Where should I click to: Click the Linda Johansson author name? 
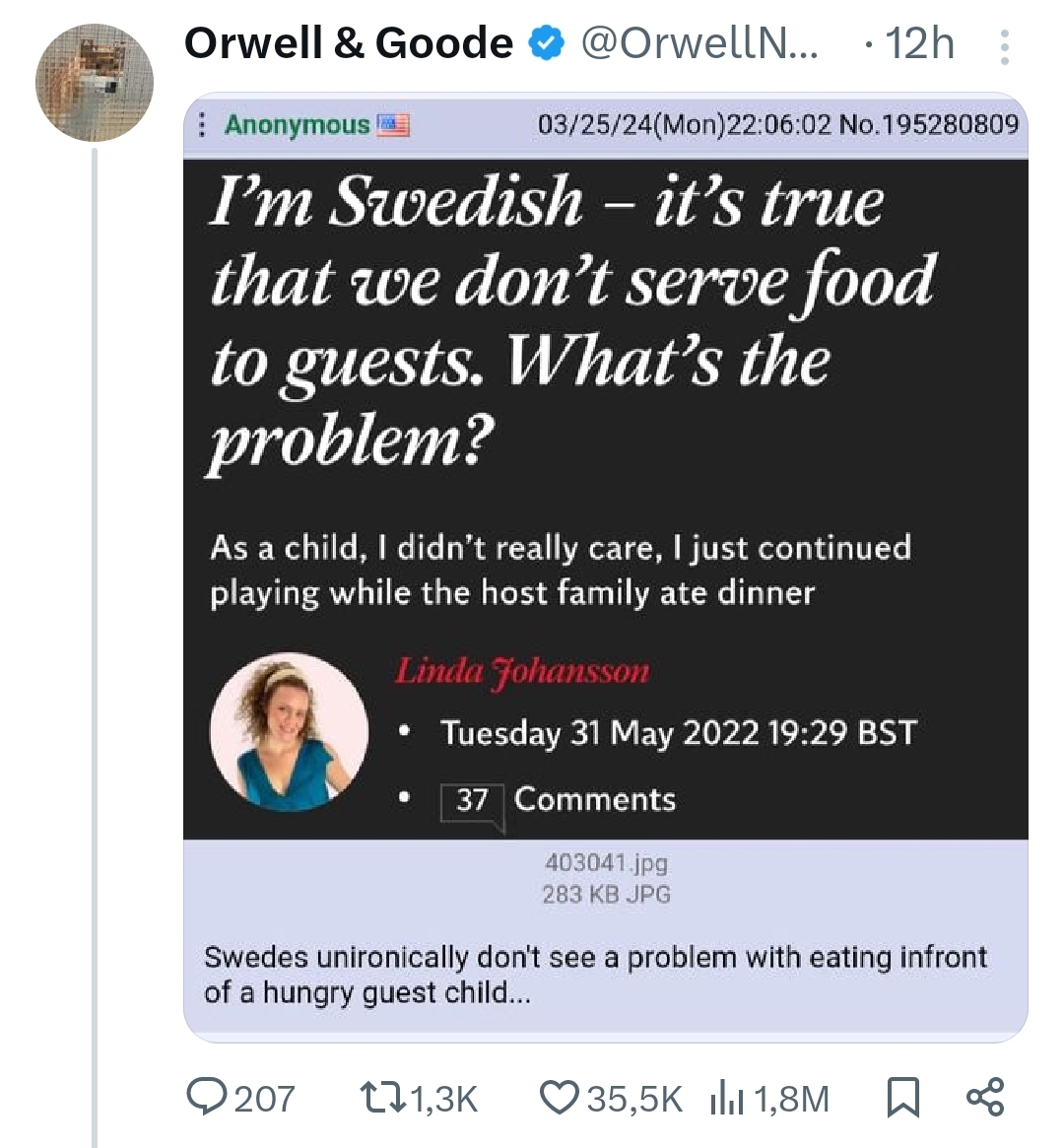point(522,671)
